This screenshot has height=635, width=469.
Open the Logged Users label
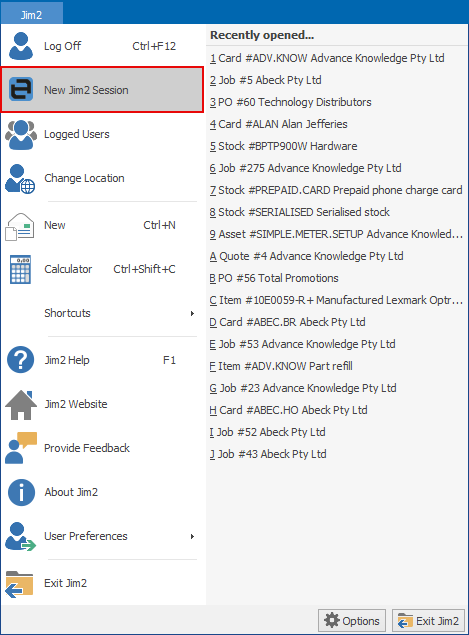(77, 134)
